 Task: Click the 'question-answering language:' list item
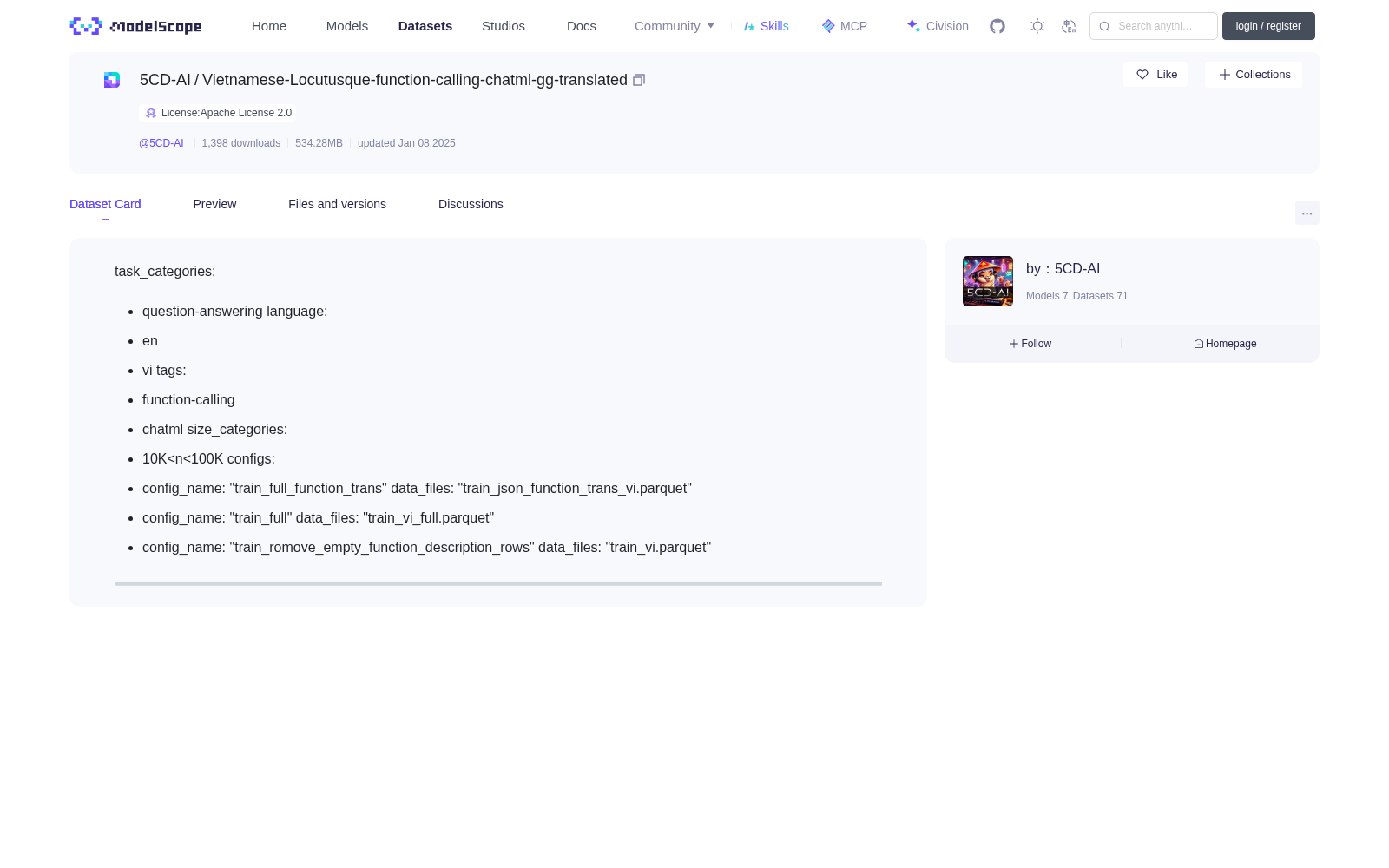[x=234, y=312]
